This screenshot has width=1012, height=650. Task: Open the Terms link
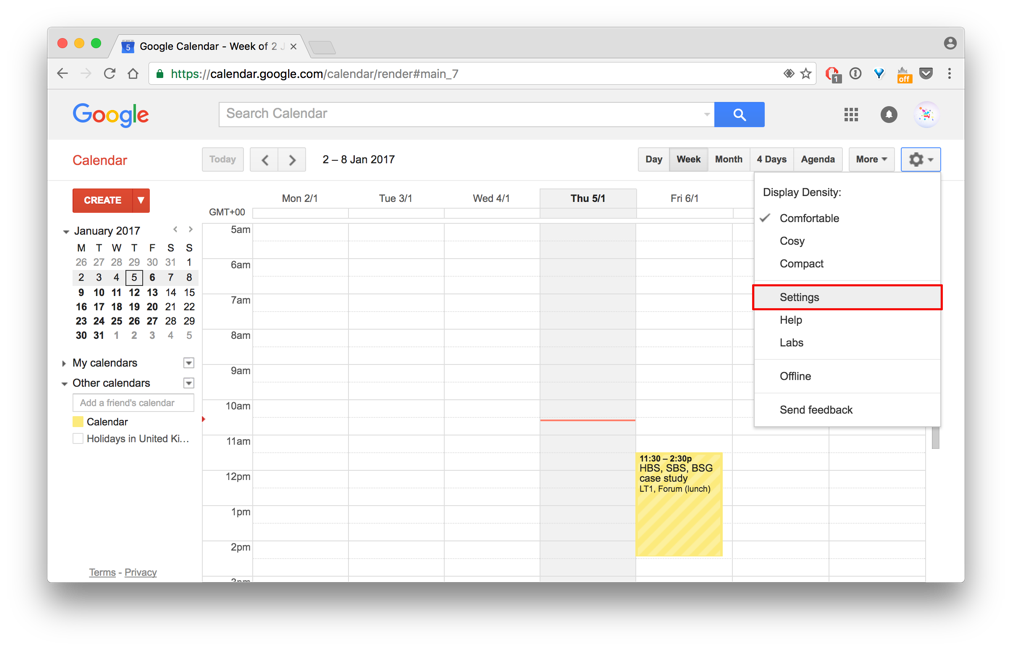(102, 572)
